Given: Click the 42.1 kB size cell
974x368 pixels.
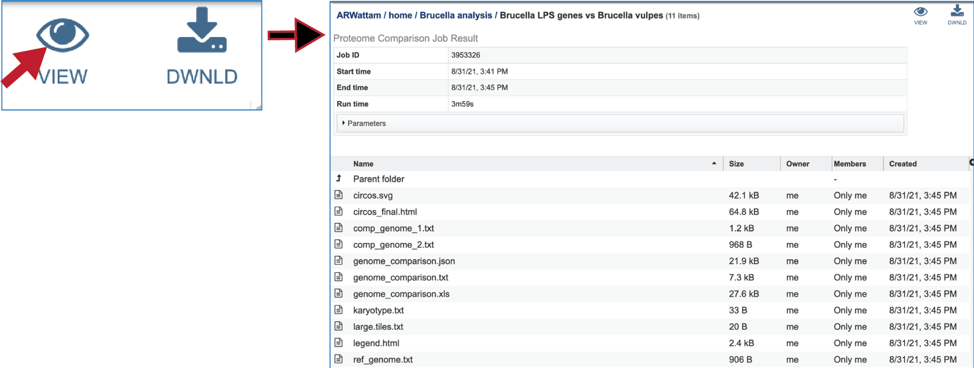Looking at the screenshot, I should click(x=744, y=195).
